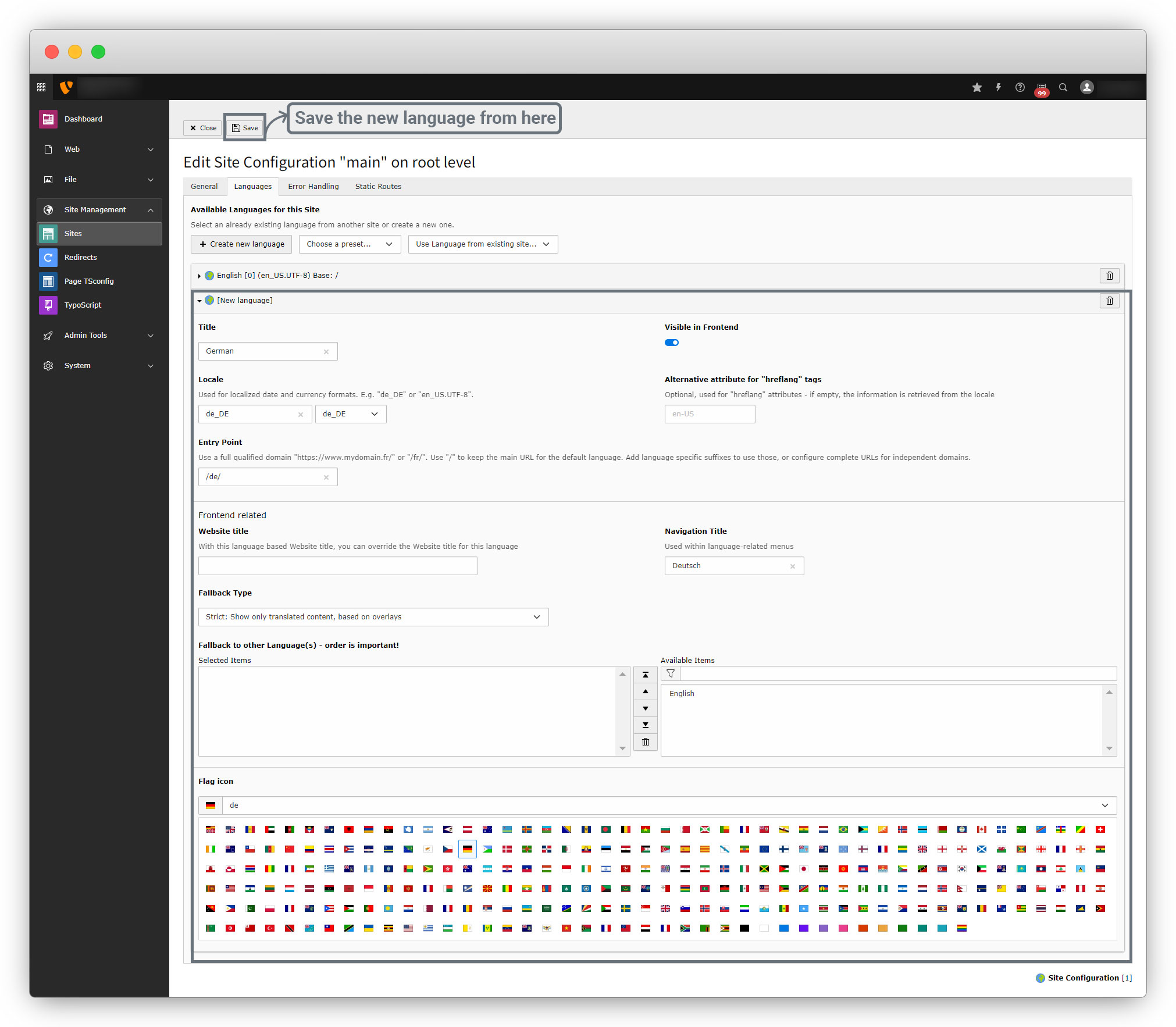The width and height of the screenshot is (1176, 1027).
Task: Open the de_DE locale select dropdown
Action: pos(350,414)
